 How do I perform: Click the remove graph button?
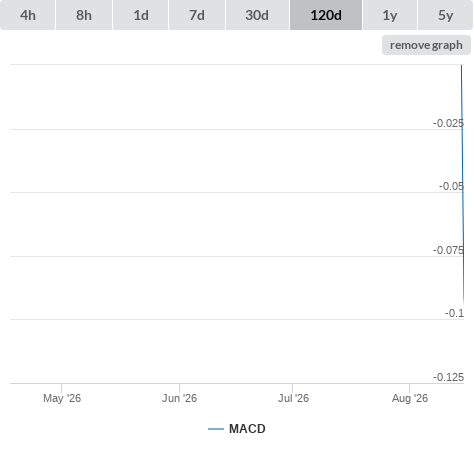[426, 45]
